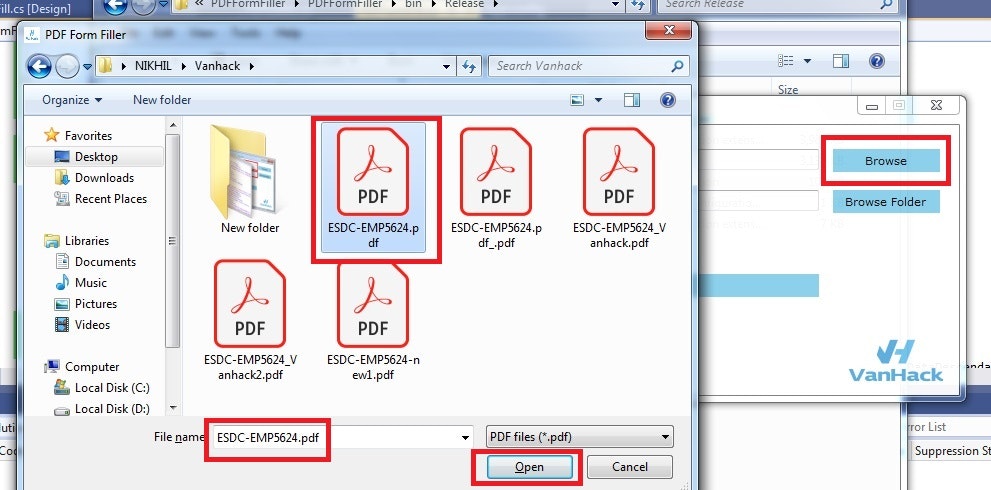The width and height of the screenshot is (991, 490).
Task: Select Libraries in the navigation pane
Action: point(87,240)
